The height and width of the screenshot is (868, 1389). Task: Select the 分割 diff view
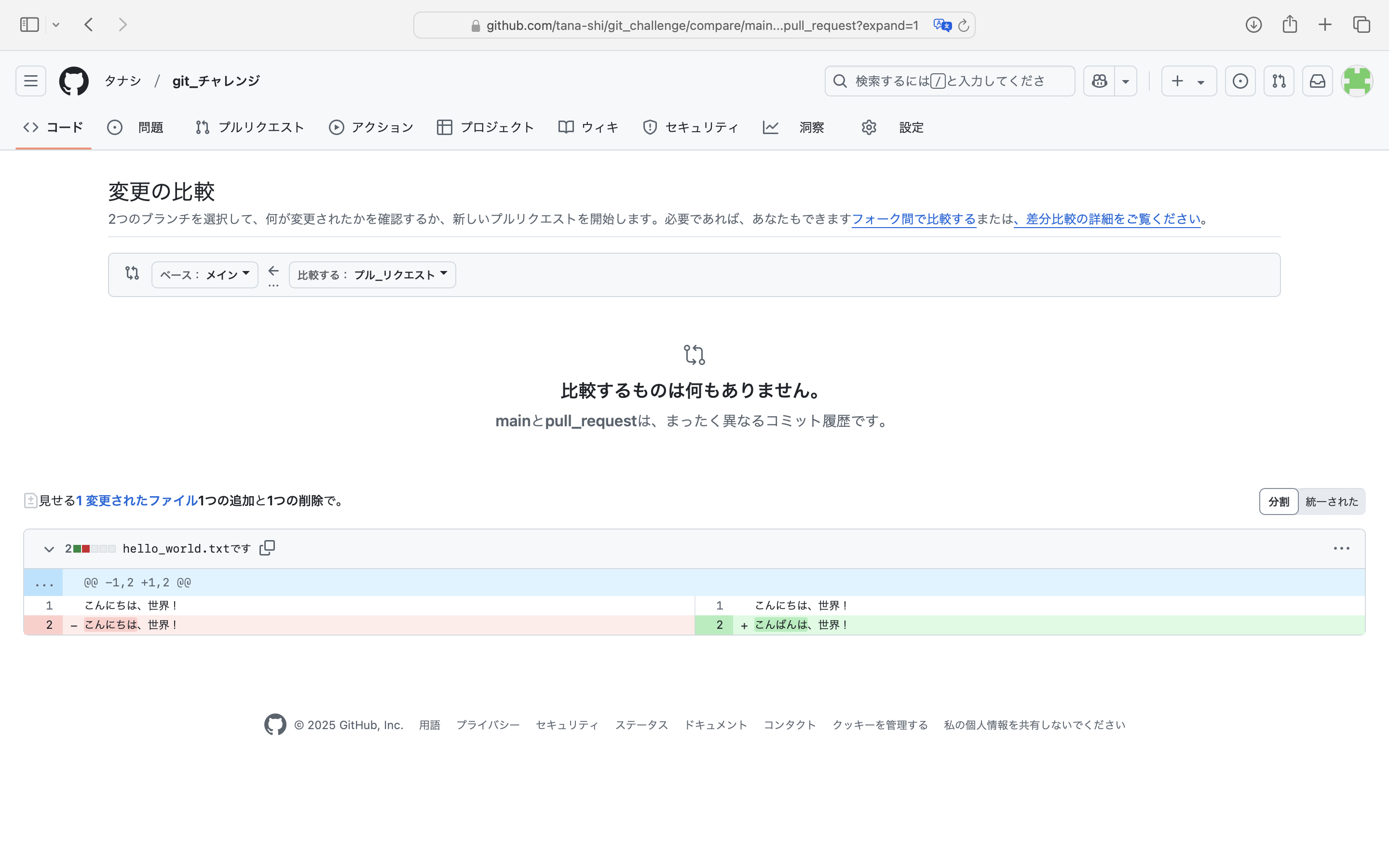1278,502
